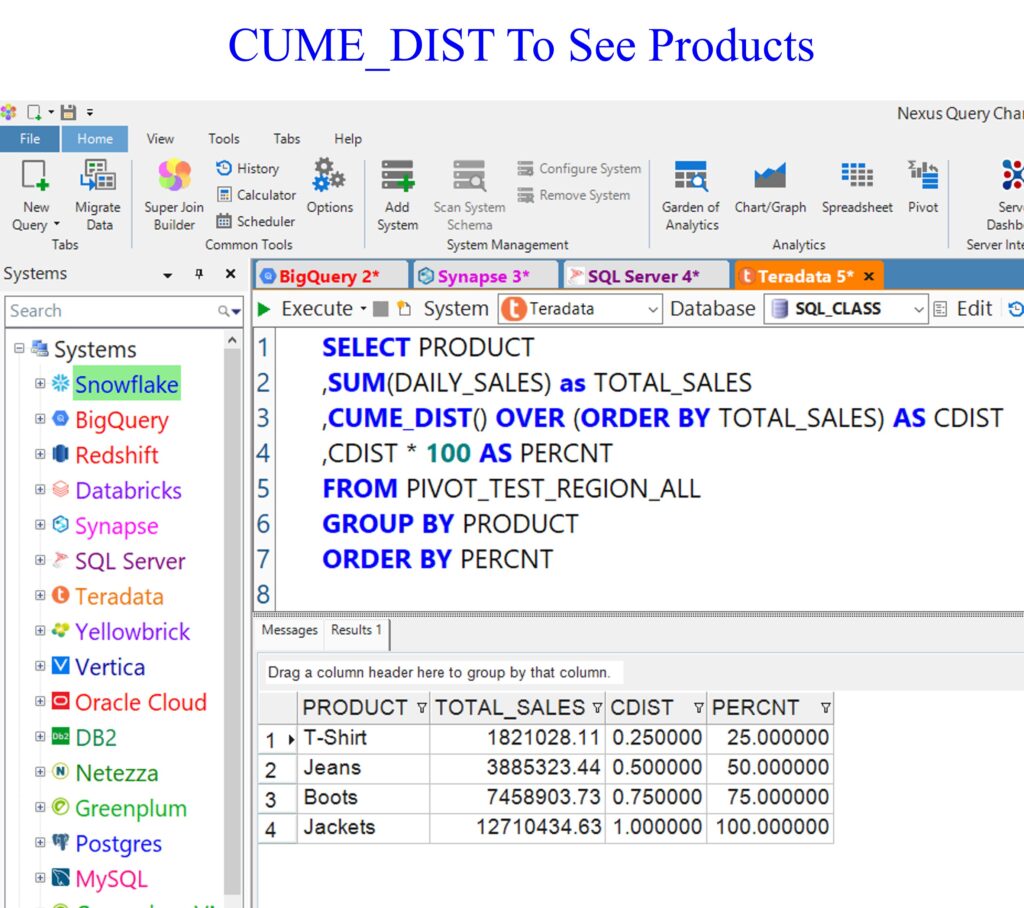Open the Chart/Graph tool
This screenshot has height=908, width=1024.
click(770, 177)
